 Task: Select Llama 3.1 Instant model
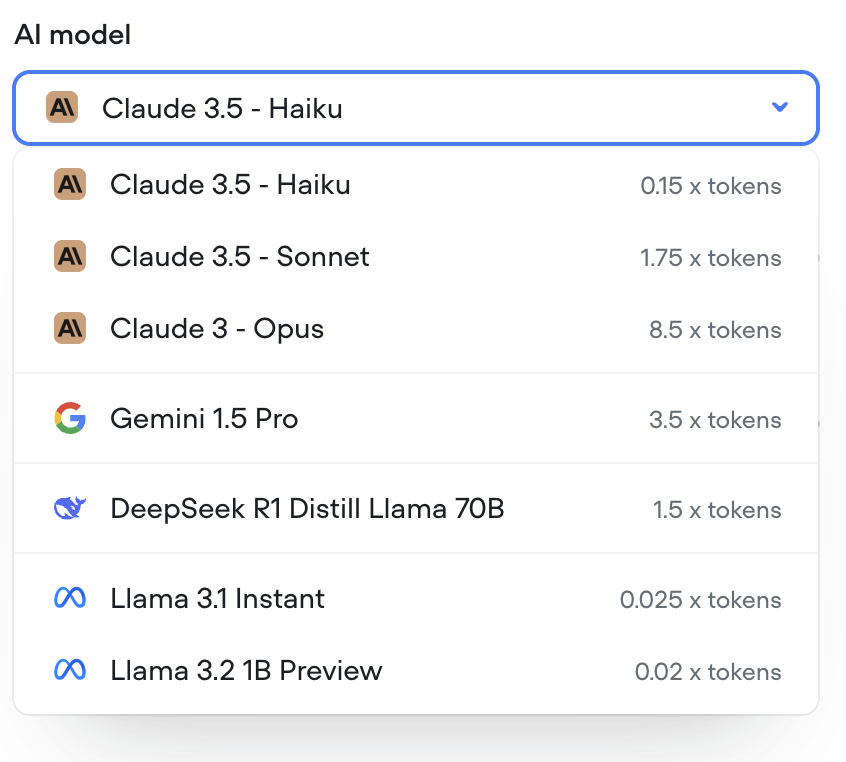[416, 598]
